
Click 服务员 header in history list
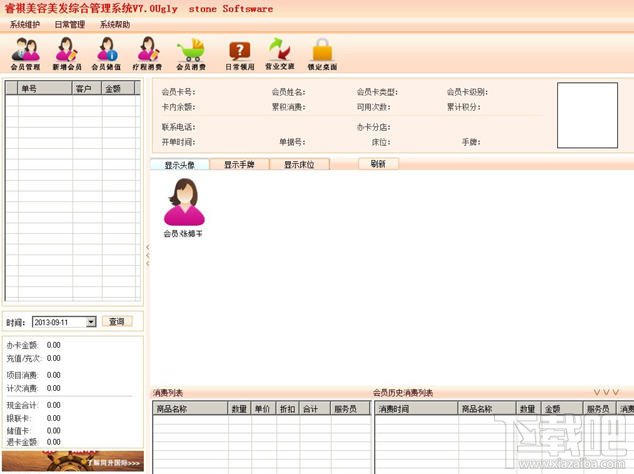[x=599, y=409]
